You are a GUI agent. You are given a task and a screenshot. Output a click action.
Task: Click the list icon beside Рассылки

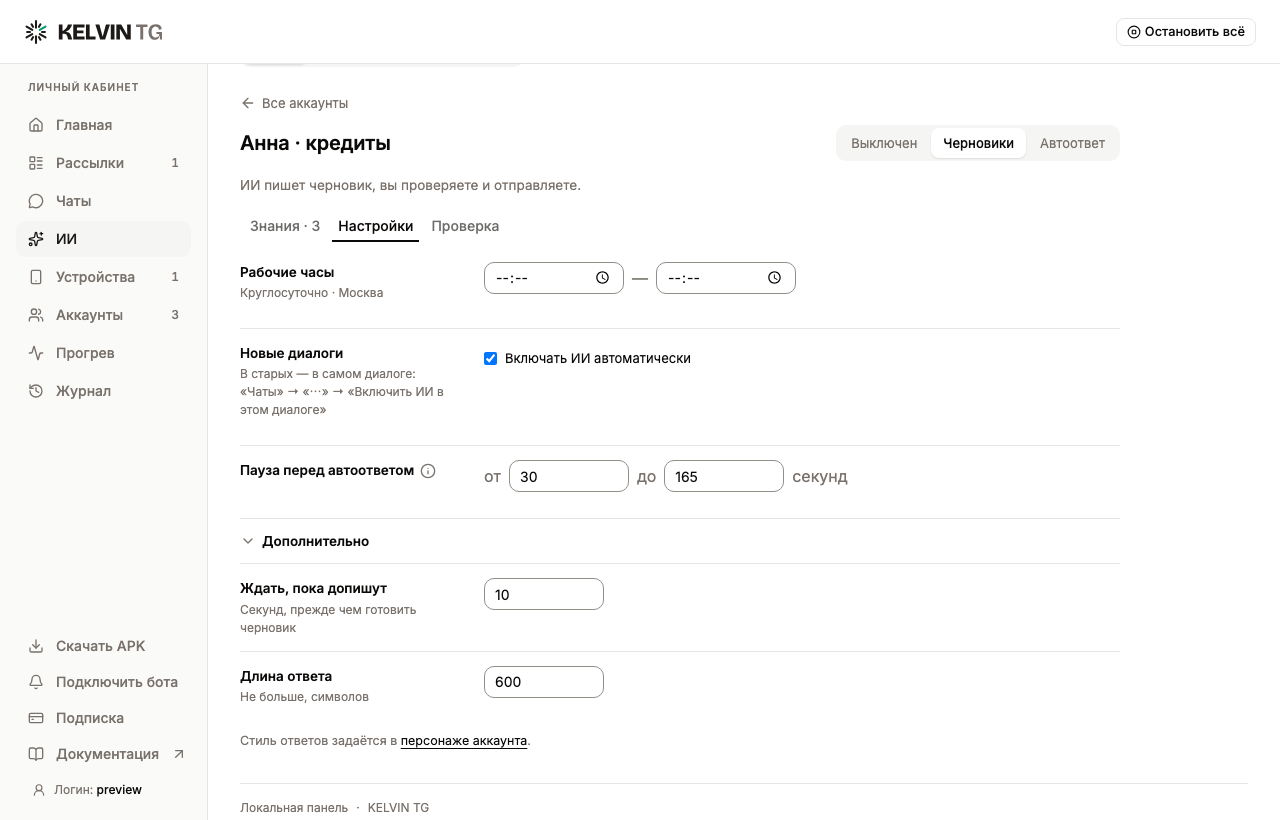coord(36,163)
